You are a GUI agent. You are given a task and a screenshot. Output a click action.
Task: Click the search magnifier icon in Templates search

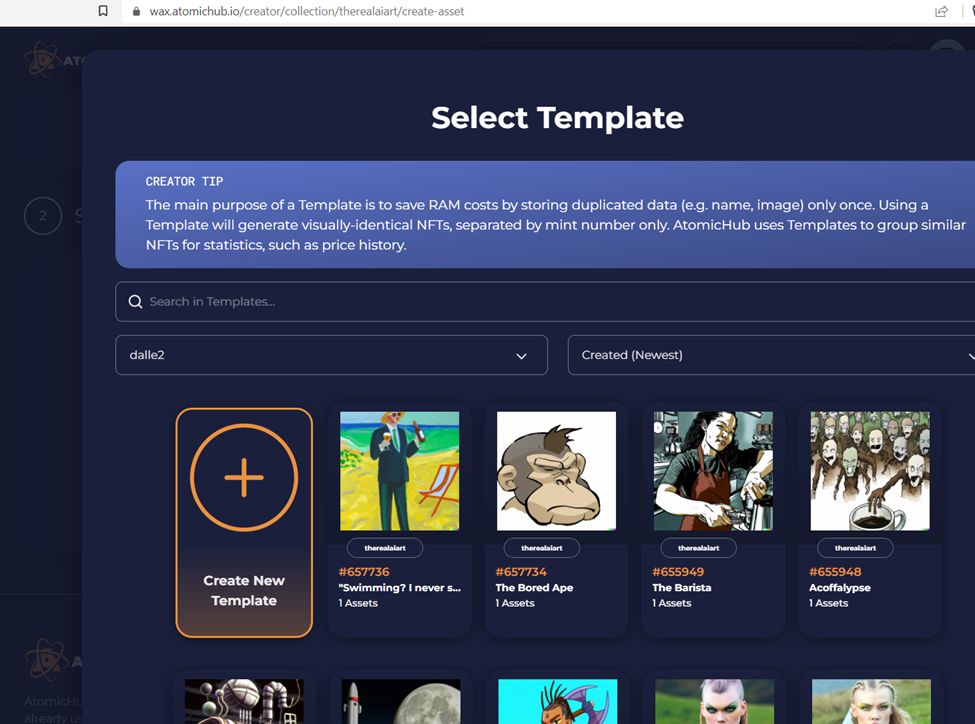tap(135, 302)
